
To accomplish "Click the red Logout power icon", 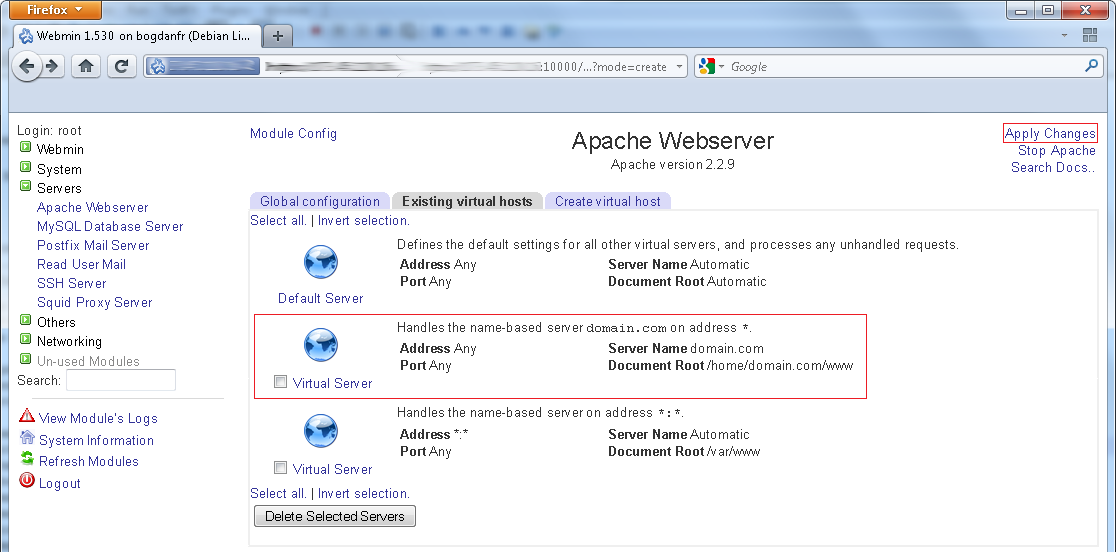I will tap(27, 482).
